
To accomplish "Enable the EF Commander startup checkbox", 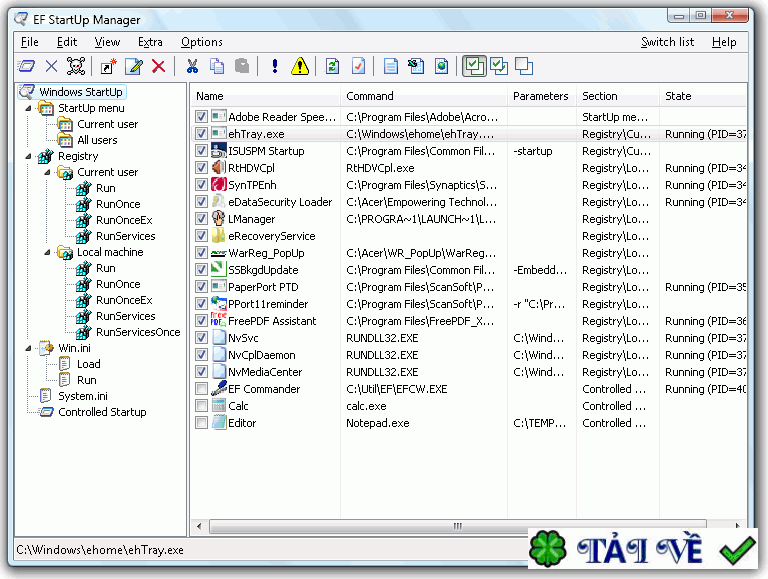I will click(x=202, y=389).
